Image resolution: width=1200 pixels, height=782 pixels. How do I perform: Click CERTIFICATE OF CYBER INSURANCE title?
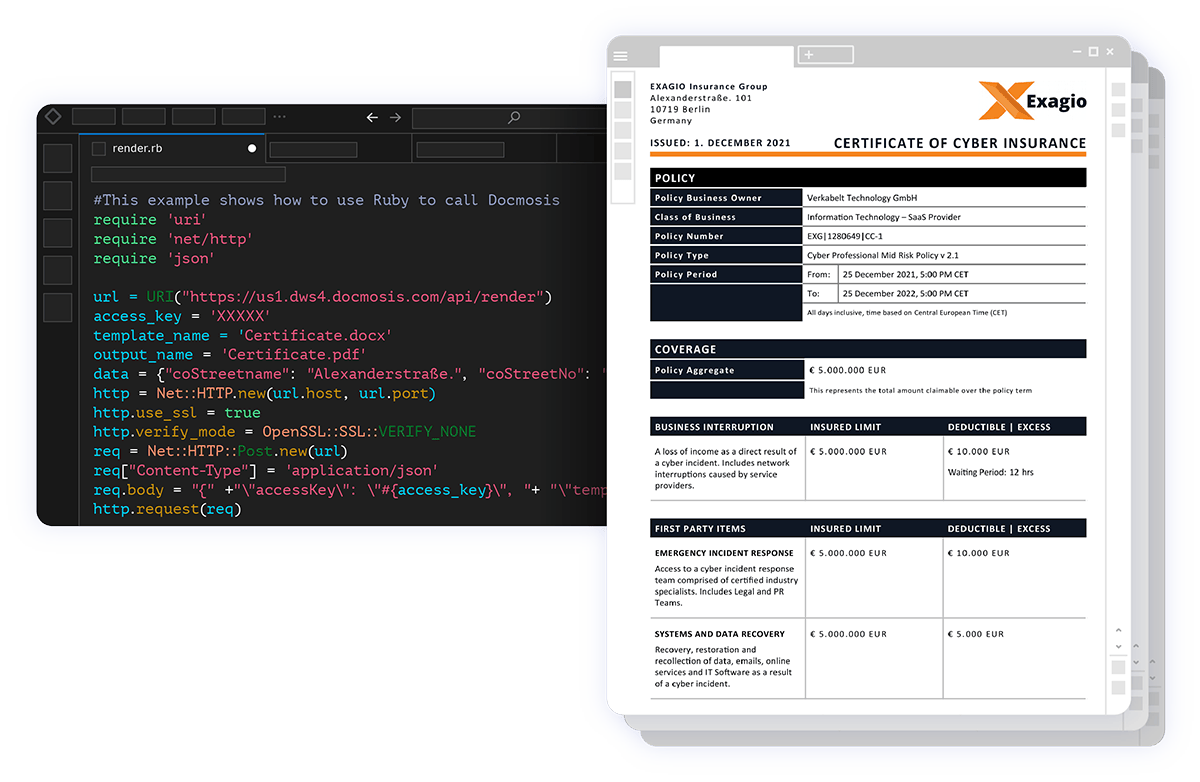960,143
